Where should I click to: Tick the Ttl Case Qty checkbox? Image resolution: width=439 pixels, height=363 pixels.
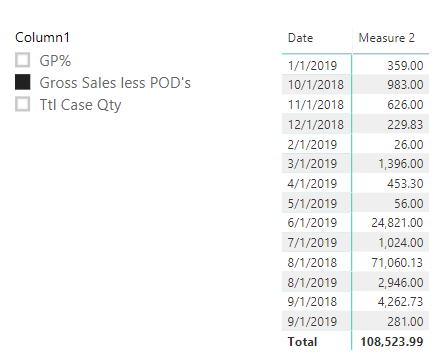pos(23,104)
